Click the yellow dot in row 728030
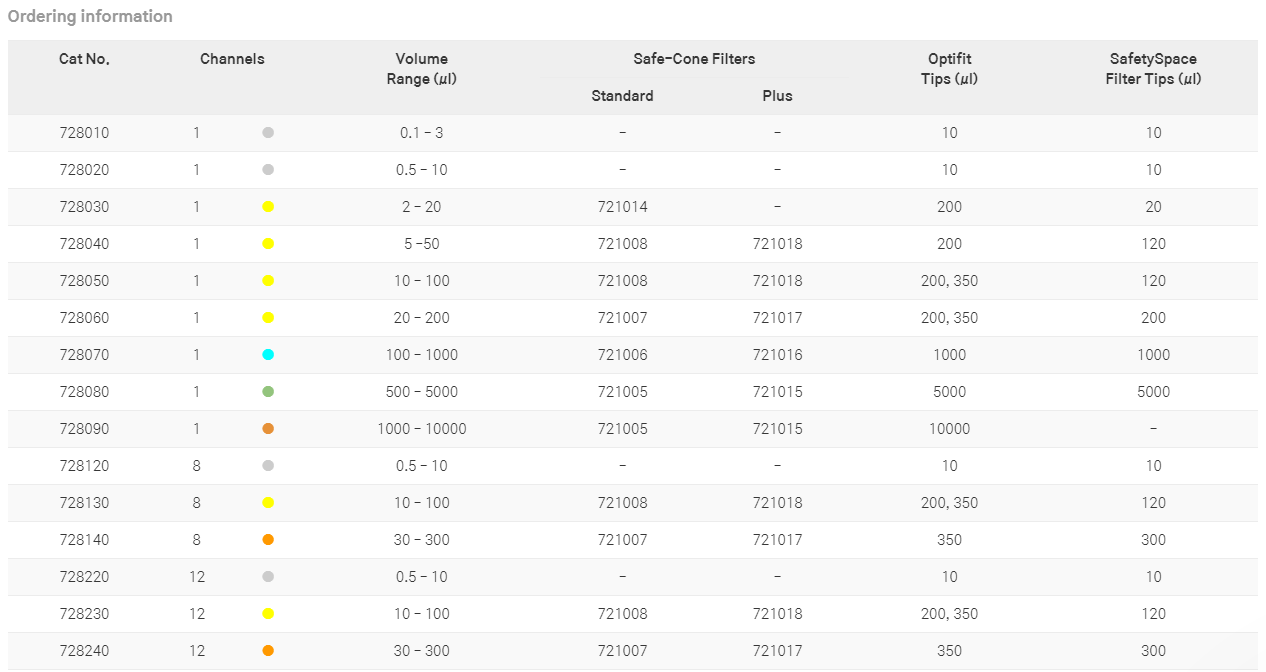This screenshot has height=672, width=1266. point(268,206)
